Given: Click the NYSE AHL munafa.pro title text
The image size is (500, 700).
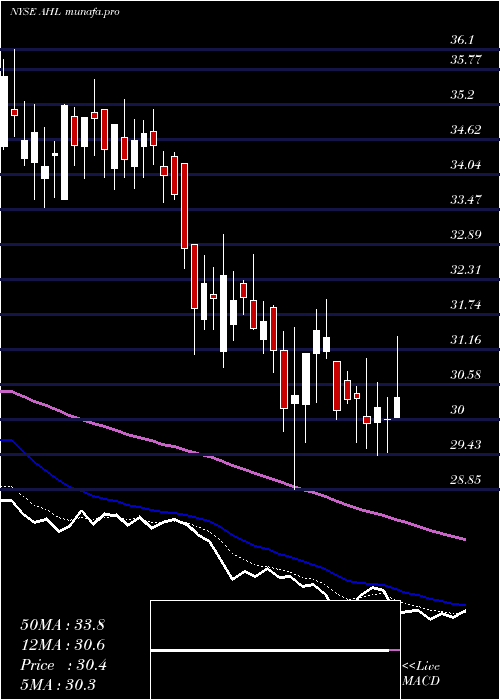Looking at the screenshot, I should 65,12.
